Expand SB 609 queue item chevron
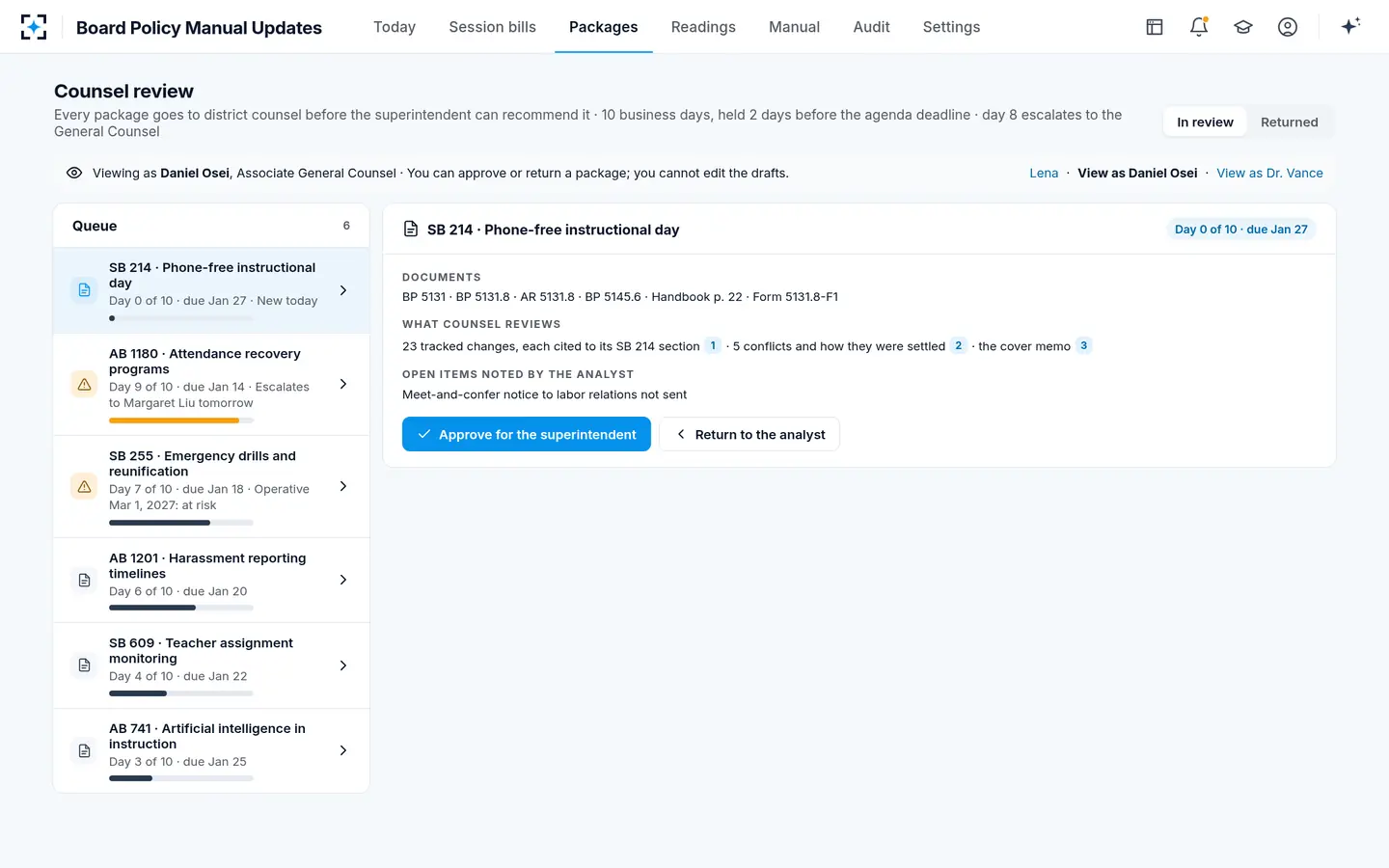The width and height of the screenshot is (1389, 868). pos(343,665)
